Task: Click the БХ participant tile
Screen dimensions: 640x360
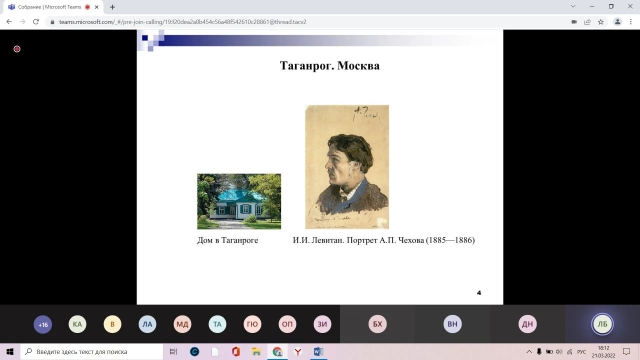Action: tap(378, 324)
